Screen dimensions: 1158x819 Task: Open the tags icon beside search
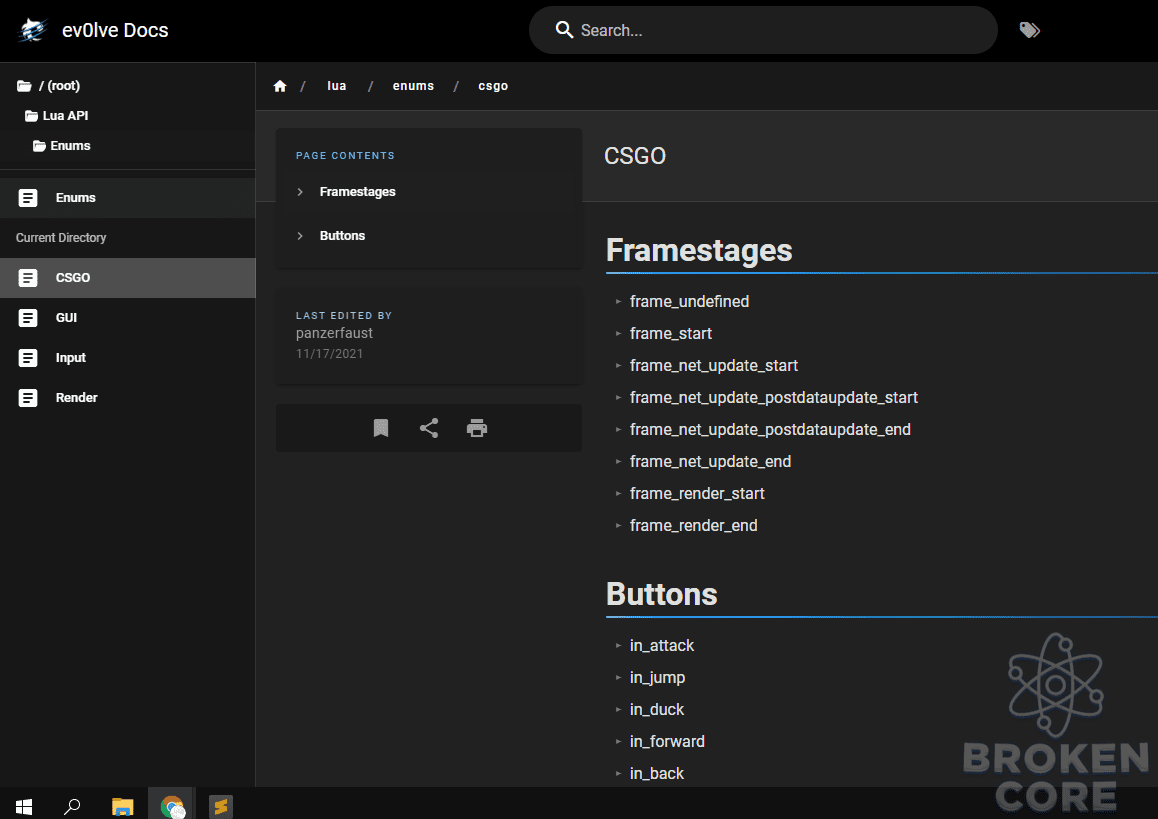point(1029,30)
